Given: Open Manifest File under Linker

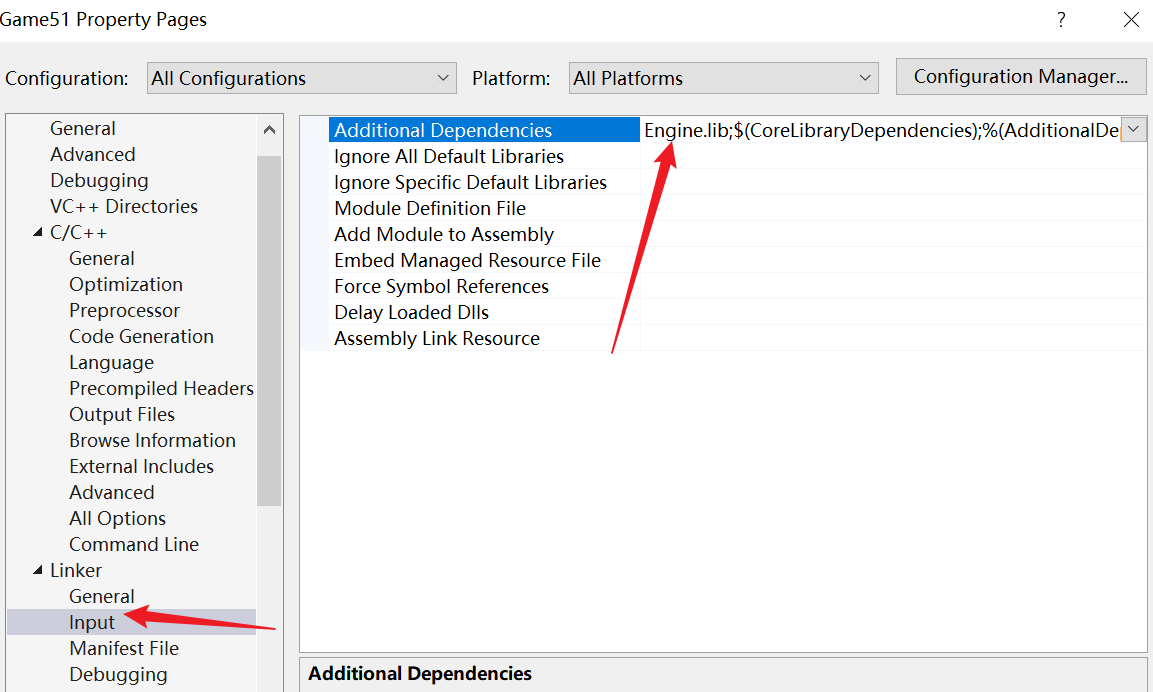Looking at the screenshot, I should click(124, 648).
